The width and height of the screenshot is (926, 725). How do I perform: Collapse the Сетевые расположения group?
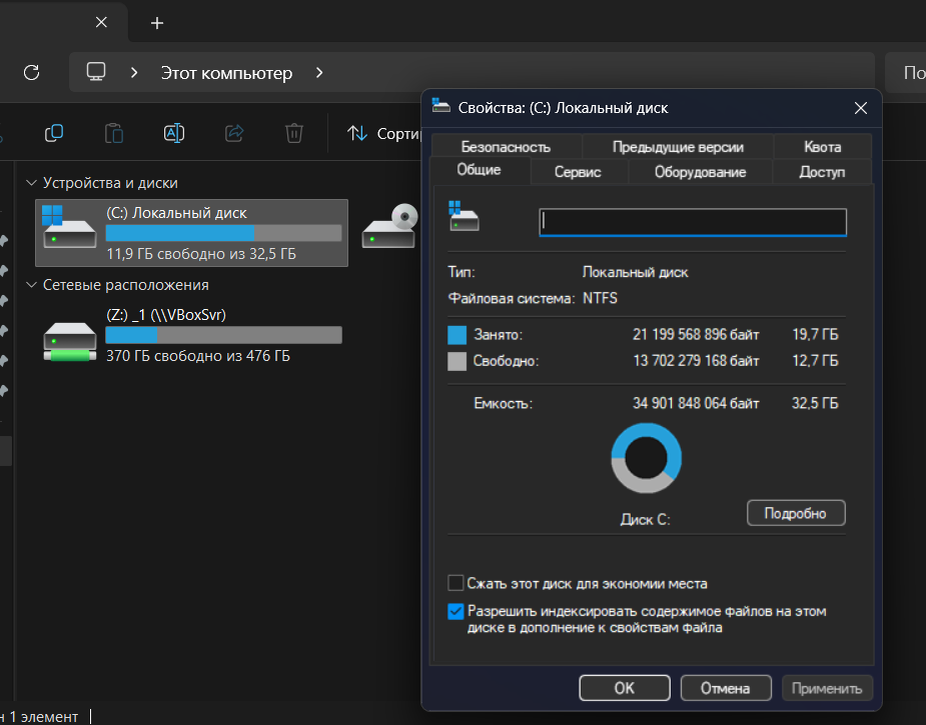31,285
